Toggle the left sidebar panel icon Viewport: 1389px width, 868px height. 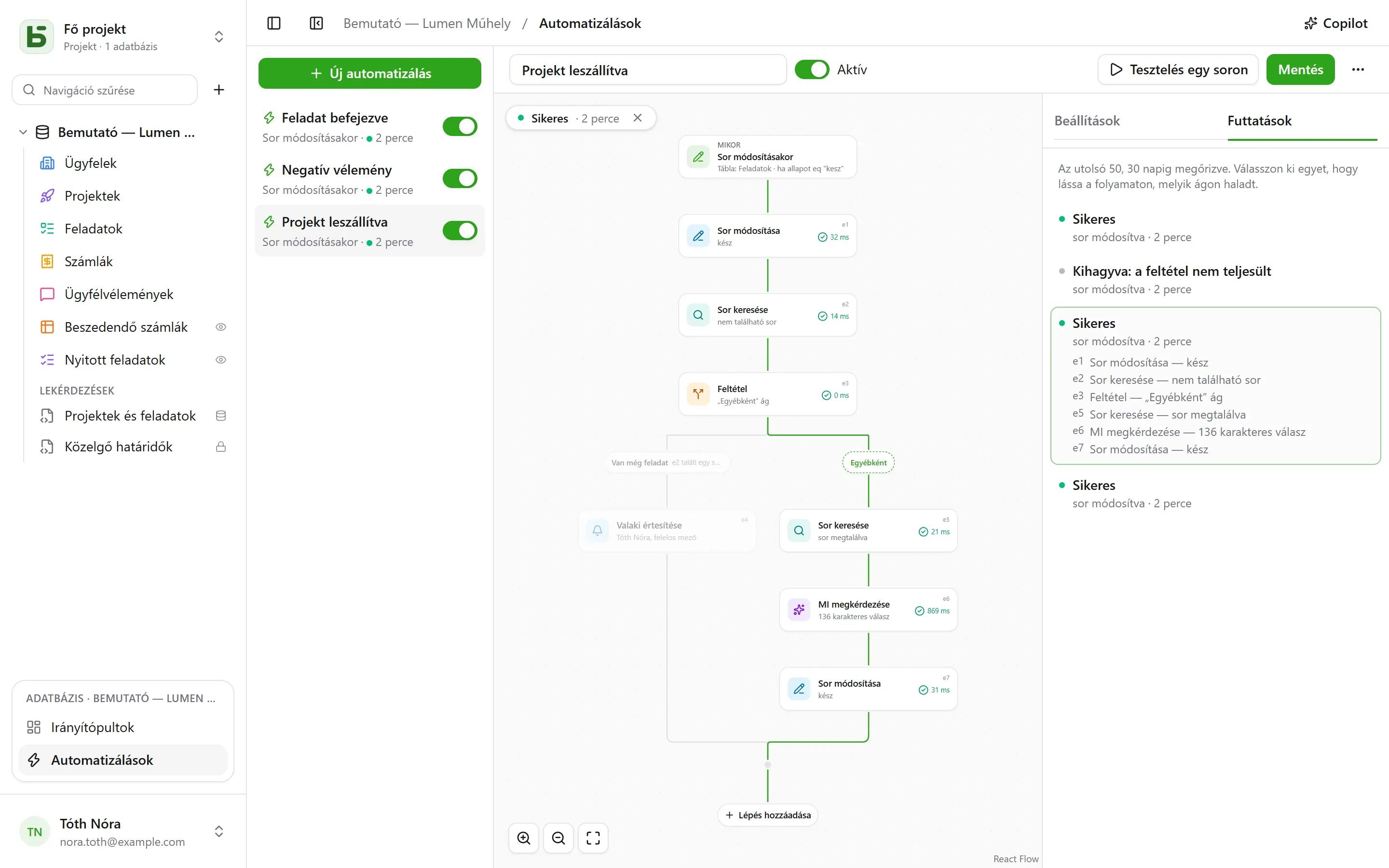(x=274, y=23)
